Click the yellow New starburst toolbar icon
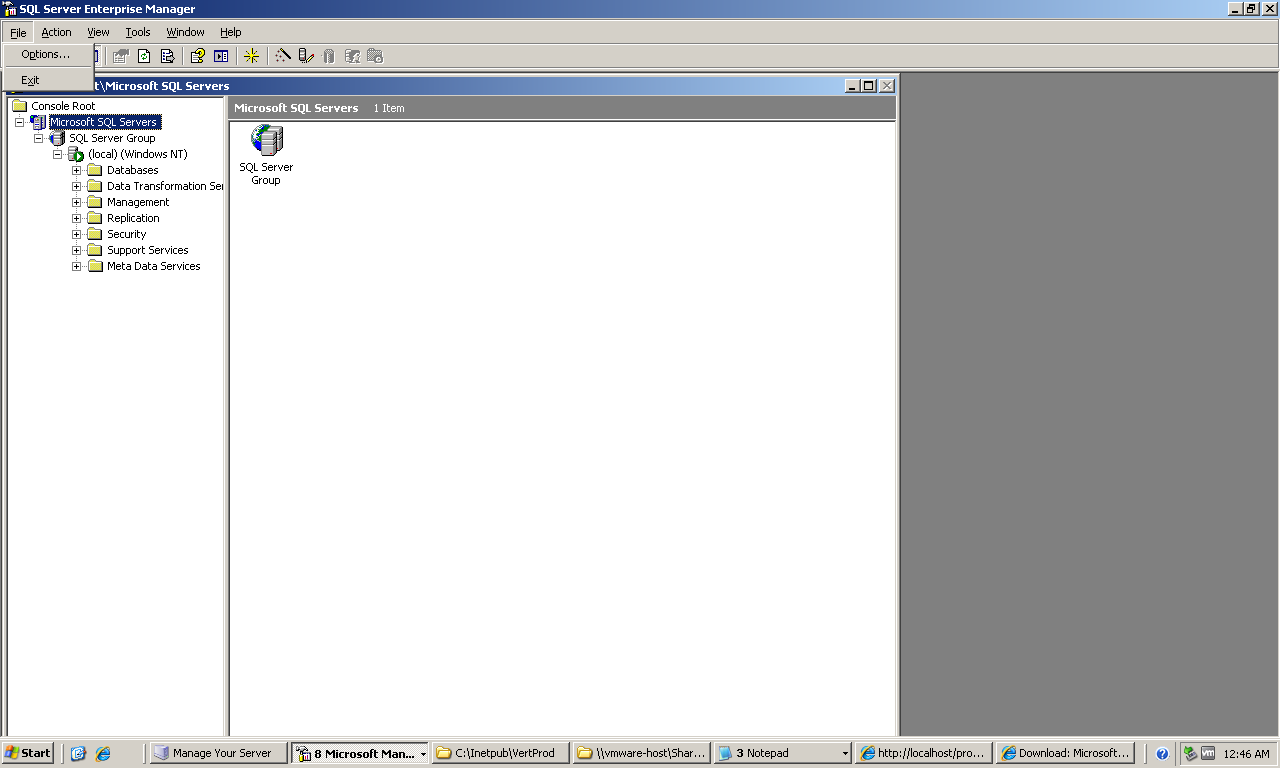 point(252,56)
